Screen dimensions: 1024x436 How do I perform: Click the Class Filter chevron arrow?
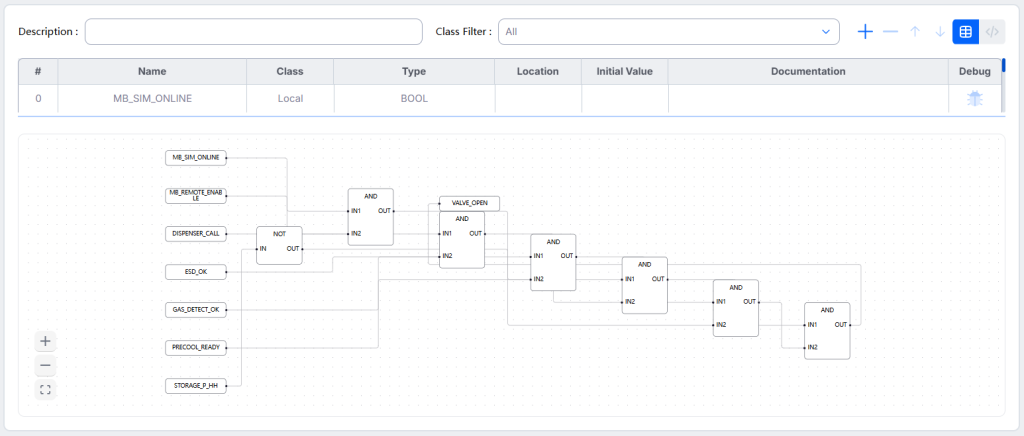pyautogui.click(x=826, y=32)
